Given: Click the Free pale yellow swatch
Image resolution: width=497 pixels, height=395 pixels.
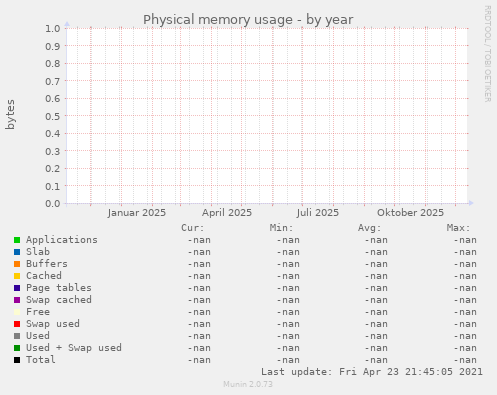Looking at the screenshot, I should pos(17,312).
